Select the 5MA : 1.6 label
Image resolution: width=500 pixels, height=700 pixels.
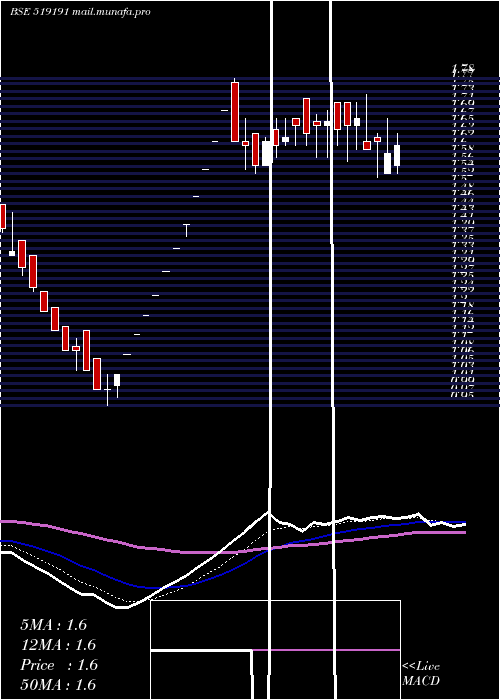(54, 625)
